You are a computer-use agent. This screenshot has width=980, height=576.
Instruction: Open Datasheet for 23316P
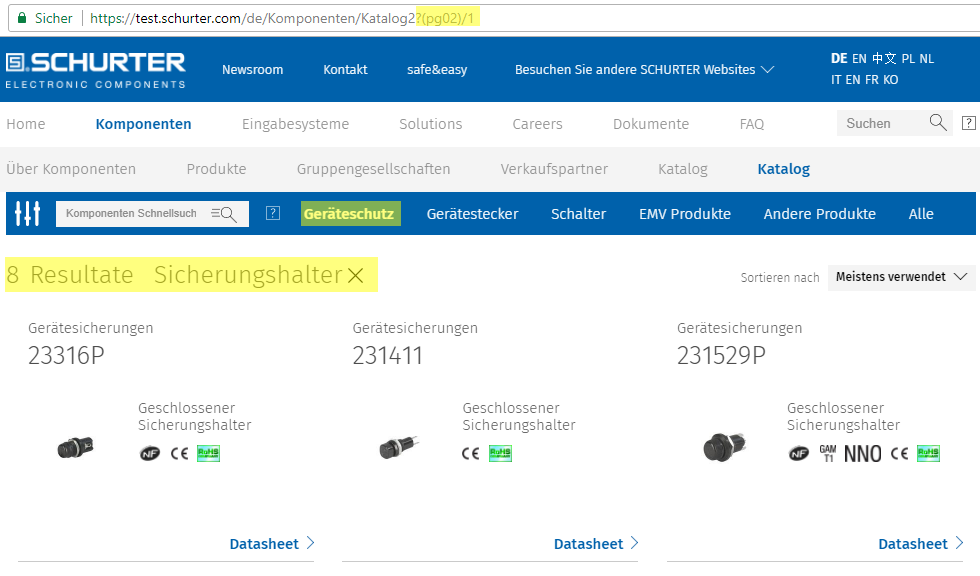coord(272,544)
